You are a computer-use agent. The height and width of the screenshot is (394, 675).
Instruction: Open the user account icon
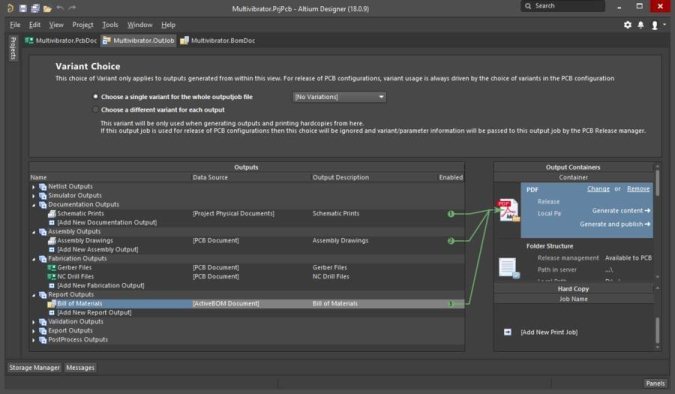point(654,25)
